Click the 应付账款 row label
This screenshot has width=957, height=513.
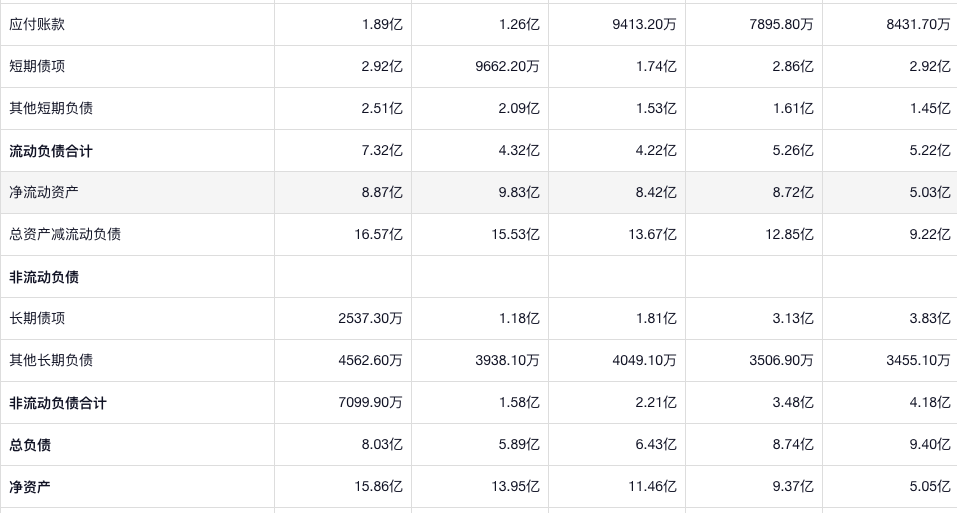tap(37, 24)
